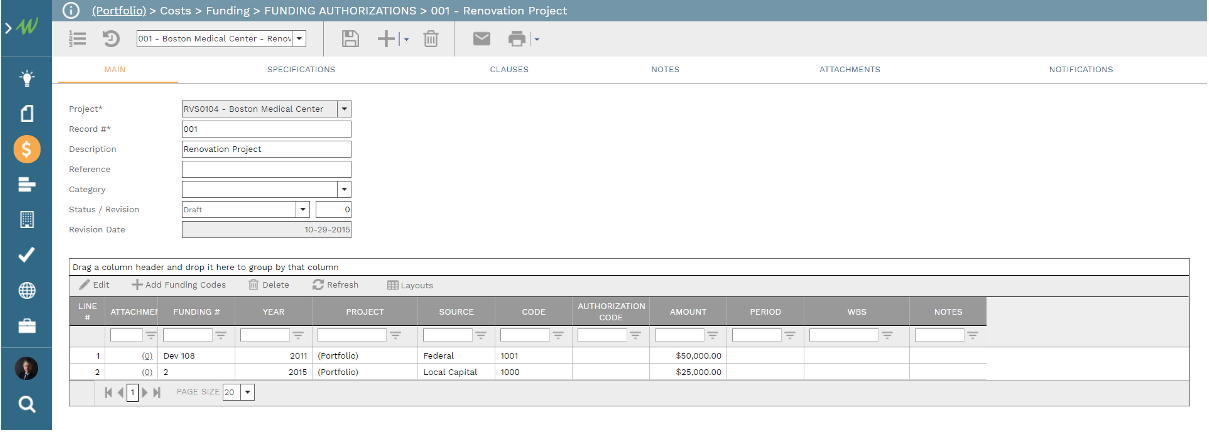Open the Page Size dropdown
Screen dimensions: 1209x432
[x=248, y=393]
